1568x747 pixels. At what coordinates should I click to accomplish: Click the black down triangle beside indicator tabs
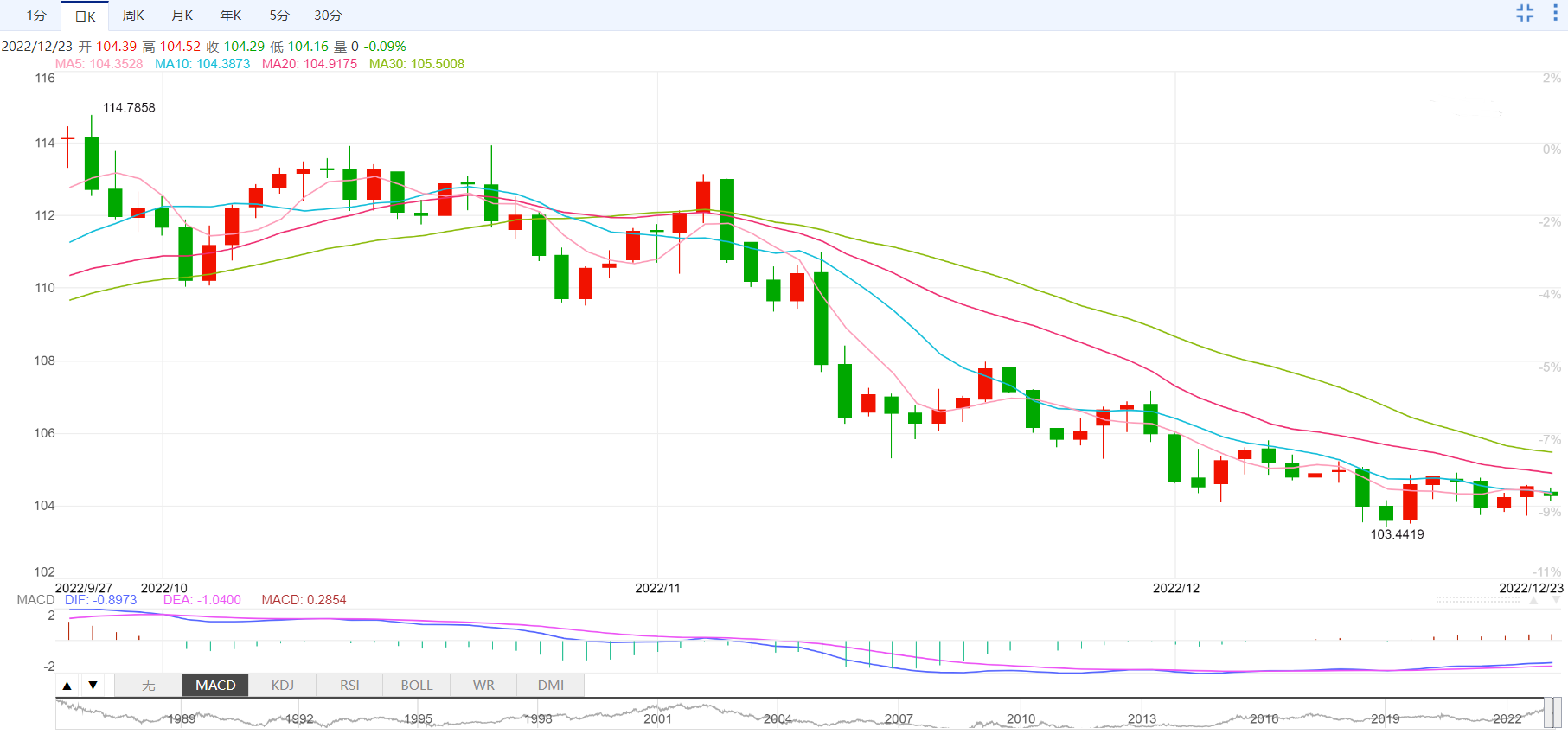click(x=93, y=686)
